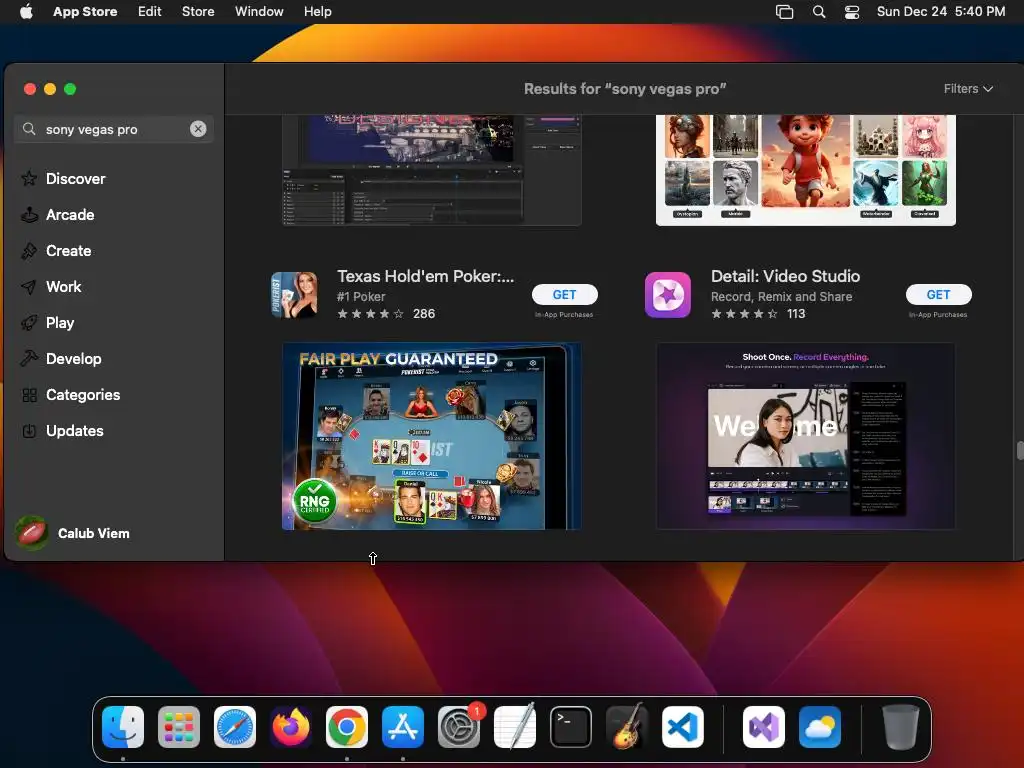Open Control Center in menu bar

[852, 12]
